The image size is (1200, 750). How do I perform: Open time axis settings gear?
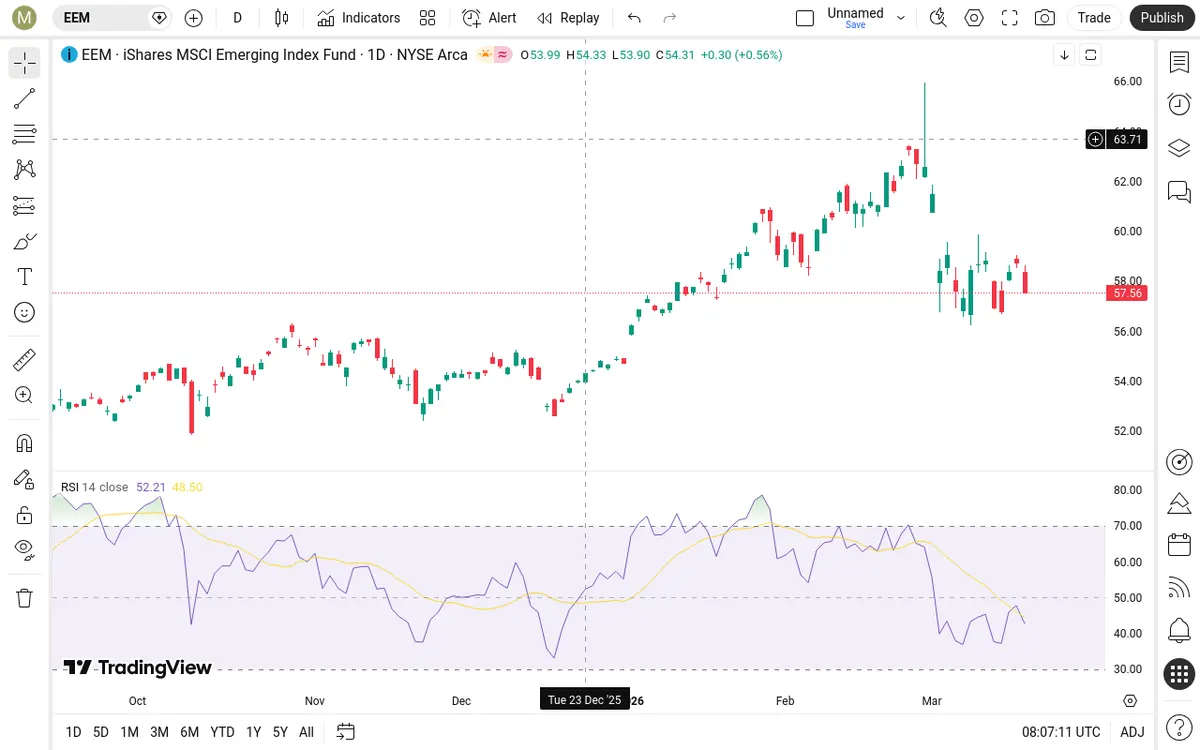tap(1130, 701)
